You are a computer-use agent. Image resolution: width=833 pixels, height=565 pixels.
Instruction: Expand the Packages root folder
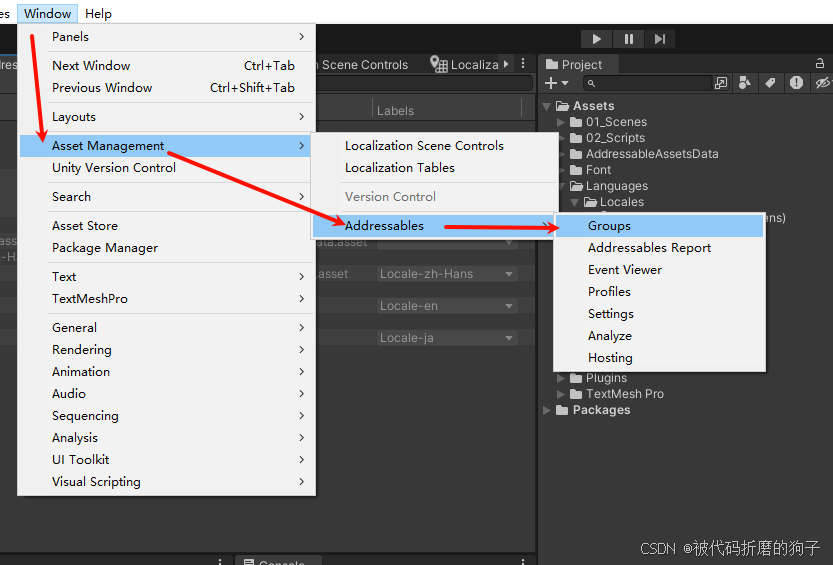pyautogui.click(x=547, y=410)
